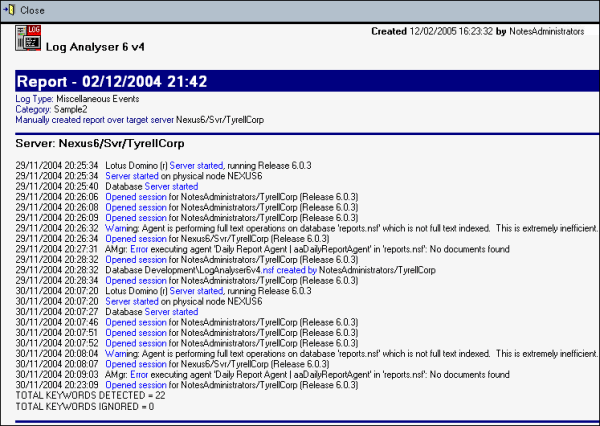600x426 pixels.
Task: Click .nsf created by in LogAnalyser6v4 line
Action: [x=289, y=270]
